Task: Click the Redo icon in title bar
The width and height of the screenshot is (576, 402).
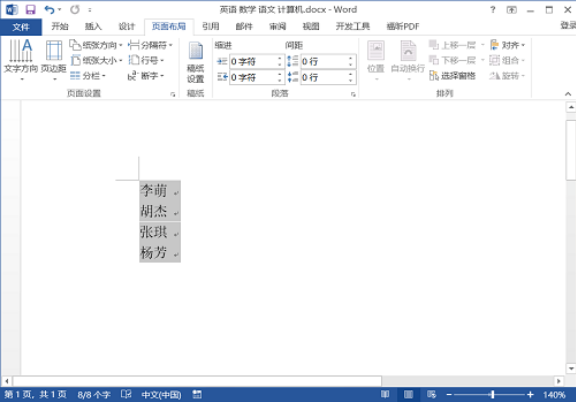Action: click(75, 10)
